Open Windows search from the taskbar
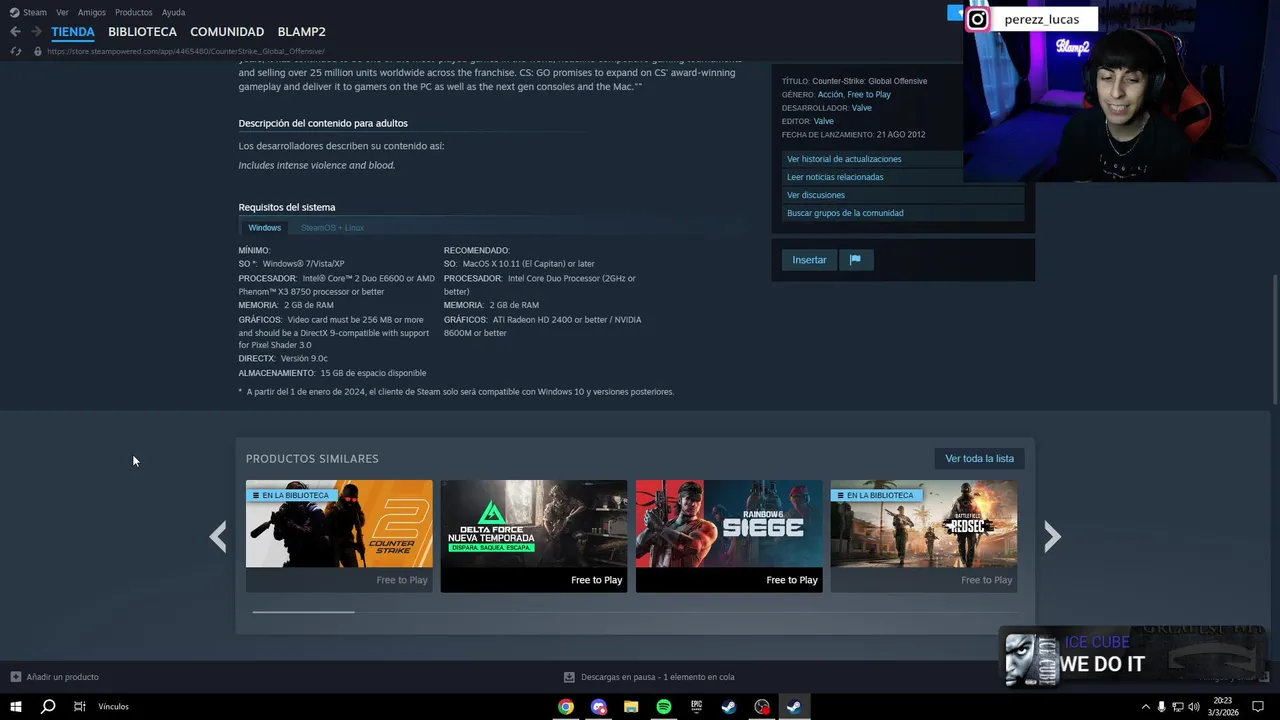 pos(48,706)
